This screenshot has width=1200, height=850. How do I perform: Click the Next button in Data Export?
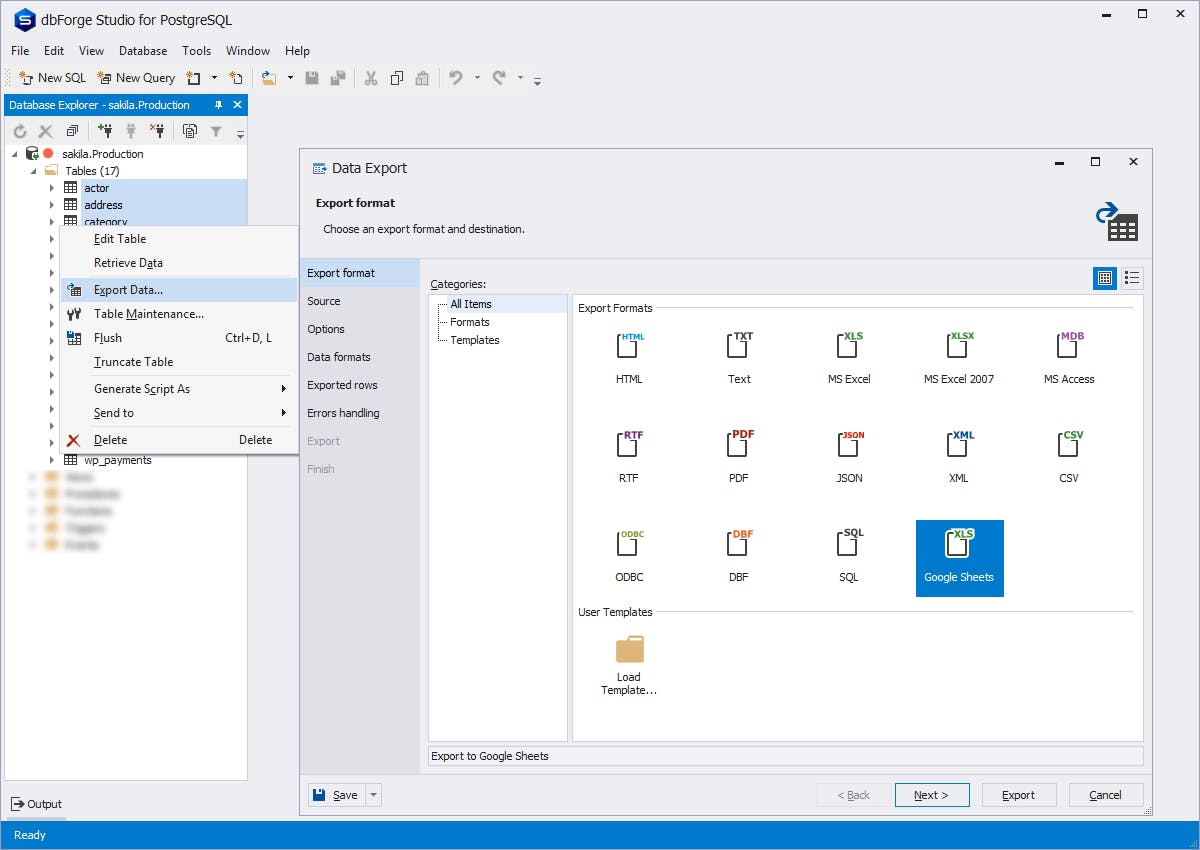[x=931, y=794]
